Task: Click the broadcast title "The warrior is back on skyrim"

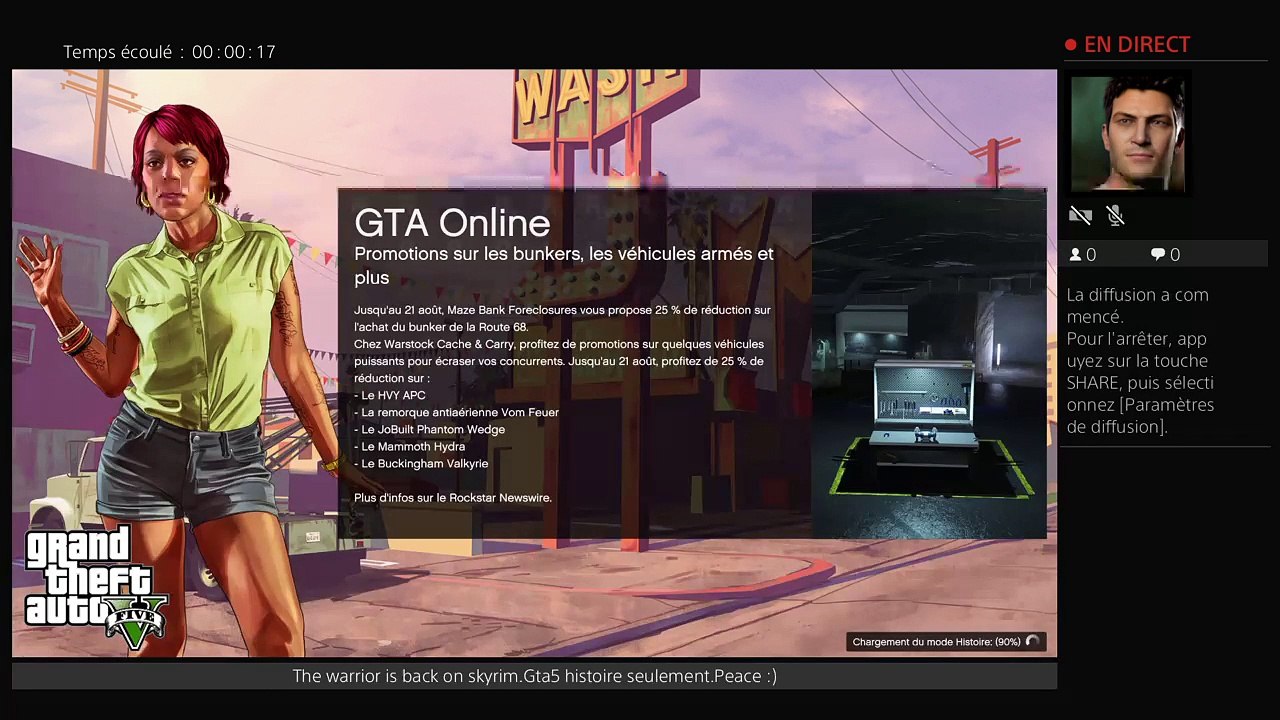Action: click(535, 676)
